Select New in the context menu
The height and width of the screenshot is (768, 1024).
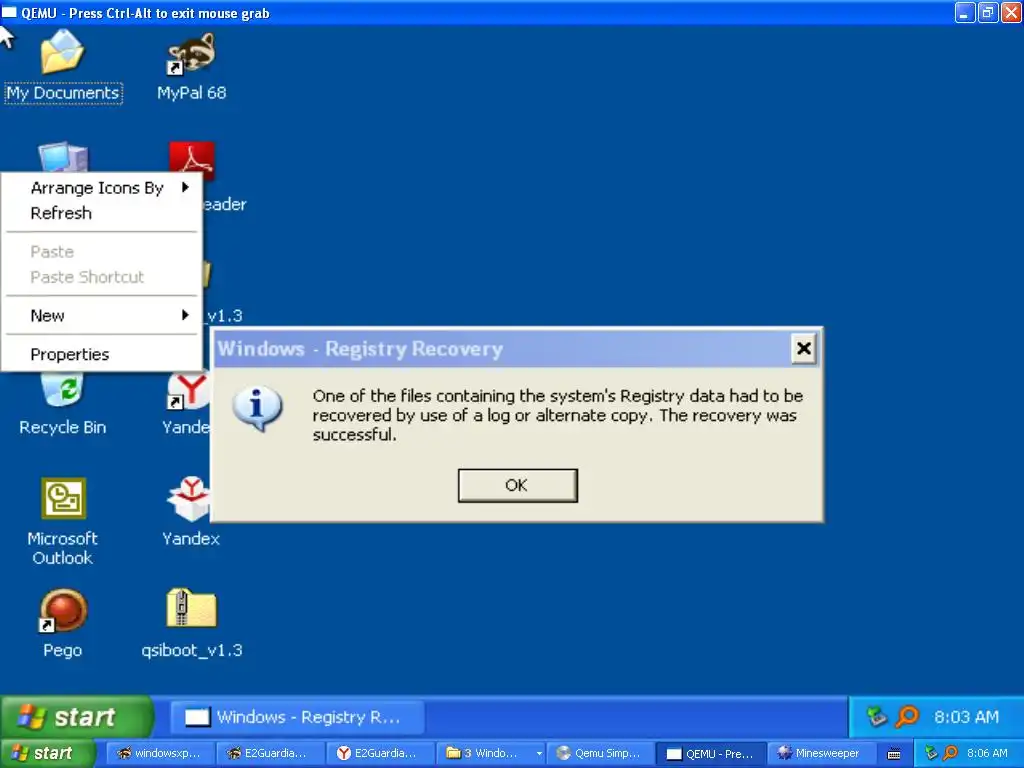tap(102, 315)
